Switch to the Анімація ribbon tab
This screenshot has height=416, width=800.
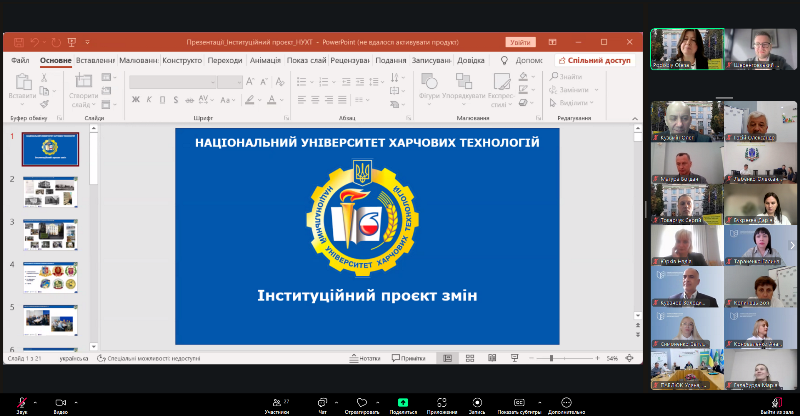[x=264, y=60]
